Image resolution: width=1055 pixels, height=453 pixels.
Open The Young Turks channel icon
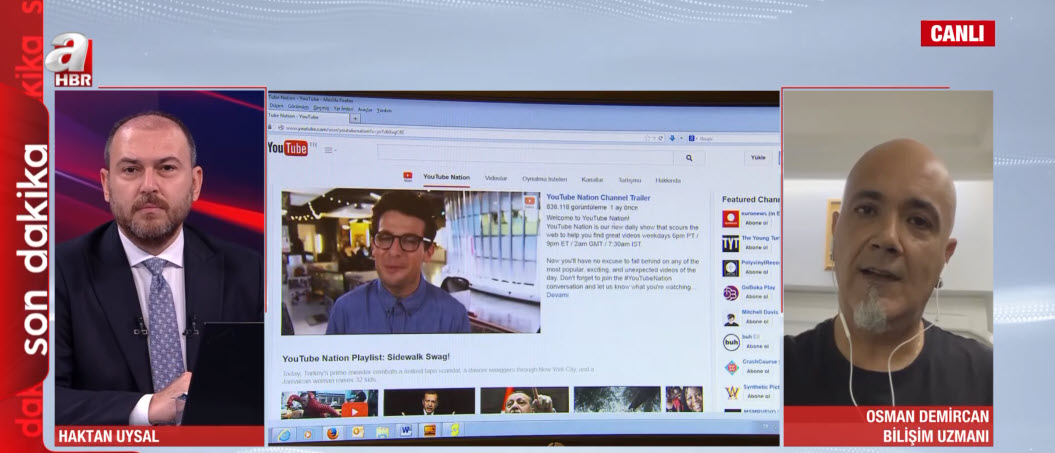(731, 243)
